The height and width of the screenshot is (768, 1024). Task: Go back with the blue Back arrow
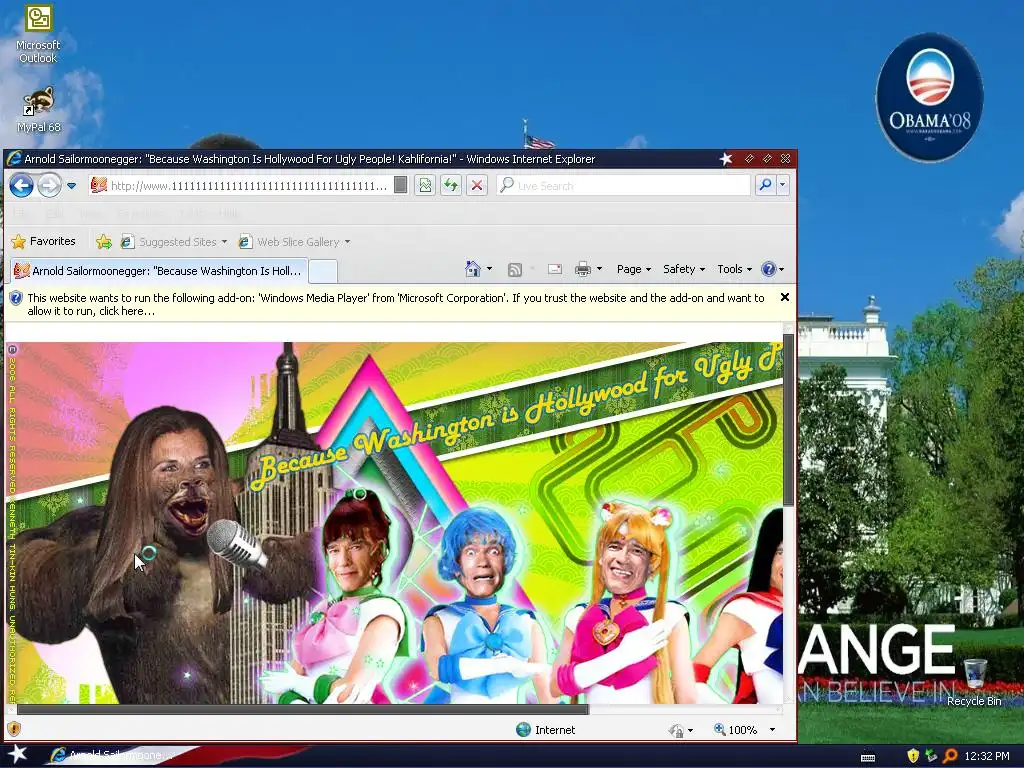coord(22,185)
